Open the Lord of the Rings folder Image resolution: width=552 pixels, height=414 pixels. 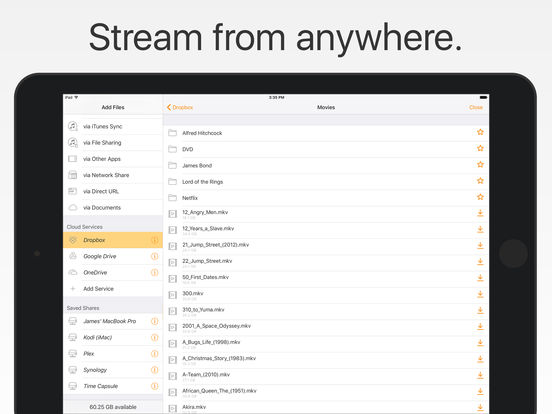pos(326,182)
